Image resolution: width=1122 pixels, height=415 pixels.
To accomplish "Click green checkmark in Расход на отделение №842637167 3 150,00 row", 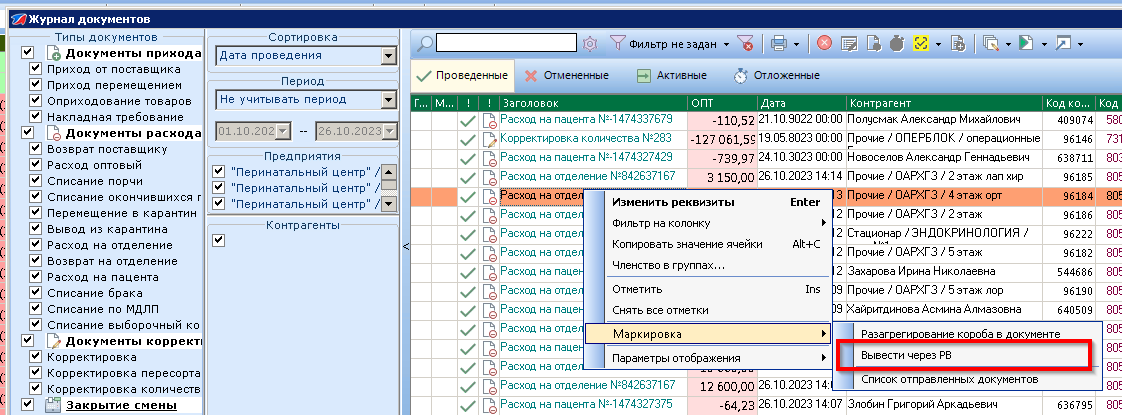I will 467,176.
